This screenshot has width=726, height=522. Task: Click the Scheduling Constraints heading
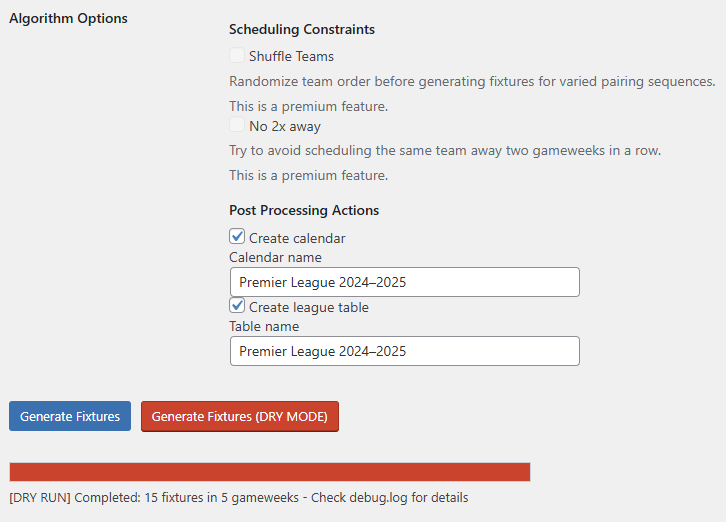point(302,30)
